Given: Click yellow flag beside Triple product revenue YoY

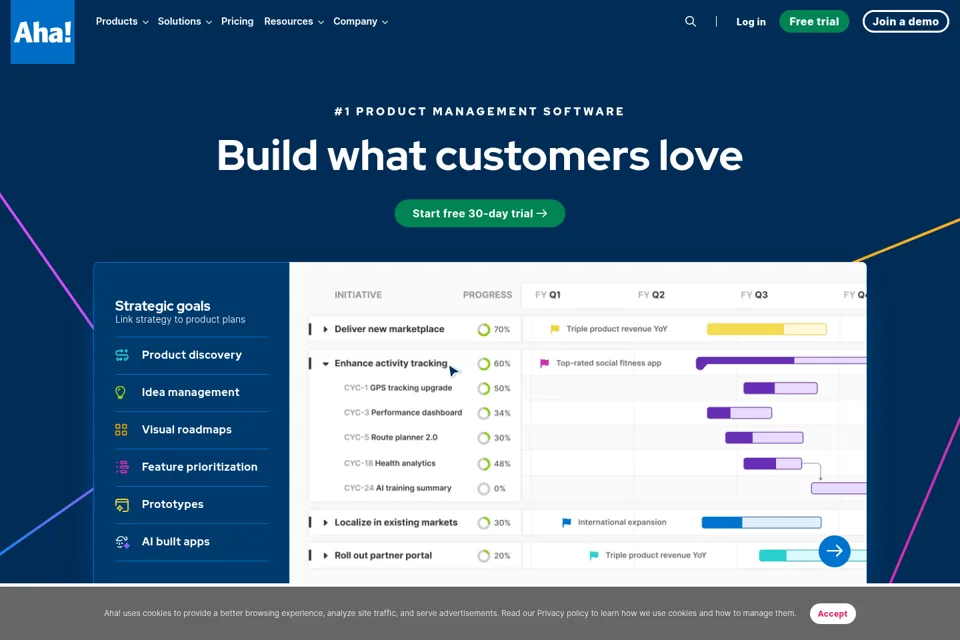Looking at the screenshot, I should click(555, 329).
